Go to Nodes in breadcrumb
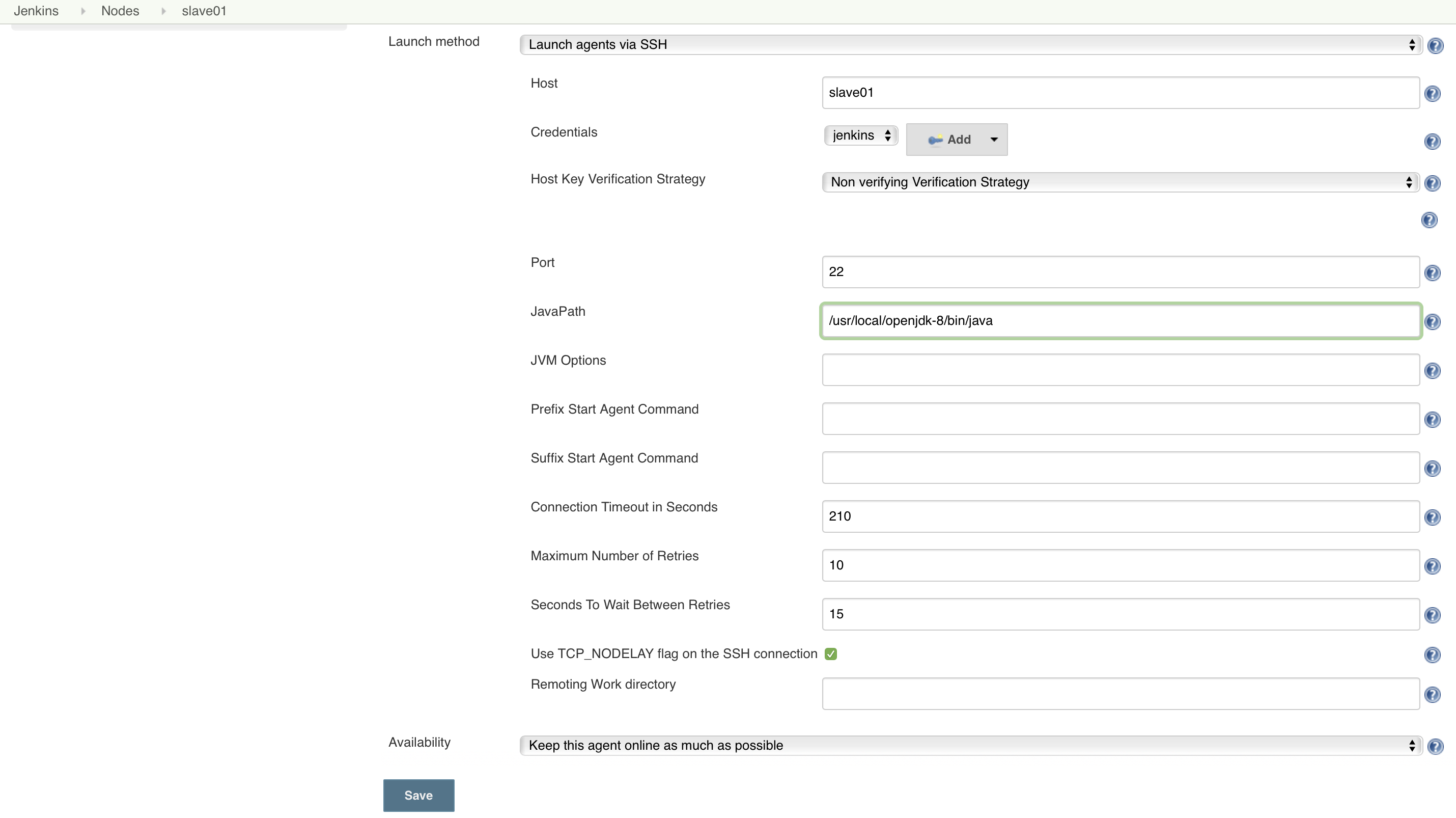This screenshot has width=1456, height=818. [120, 11]
